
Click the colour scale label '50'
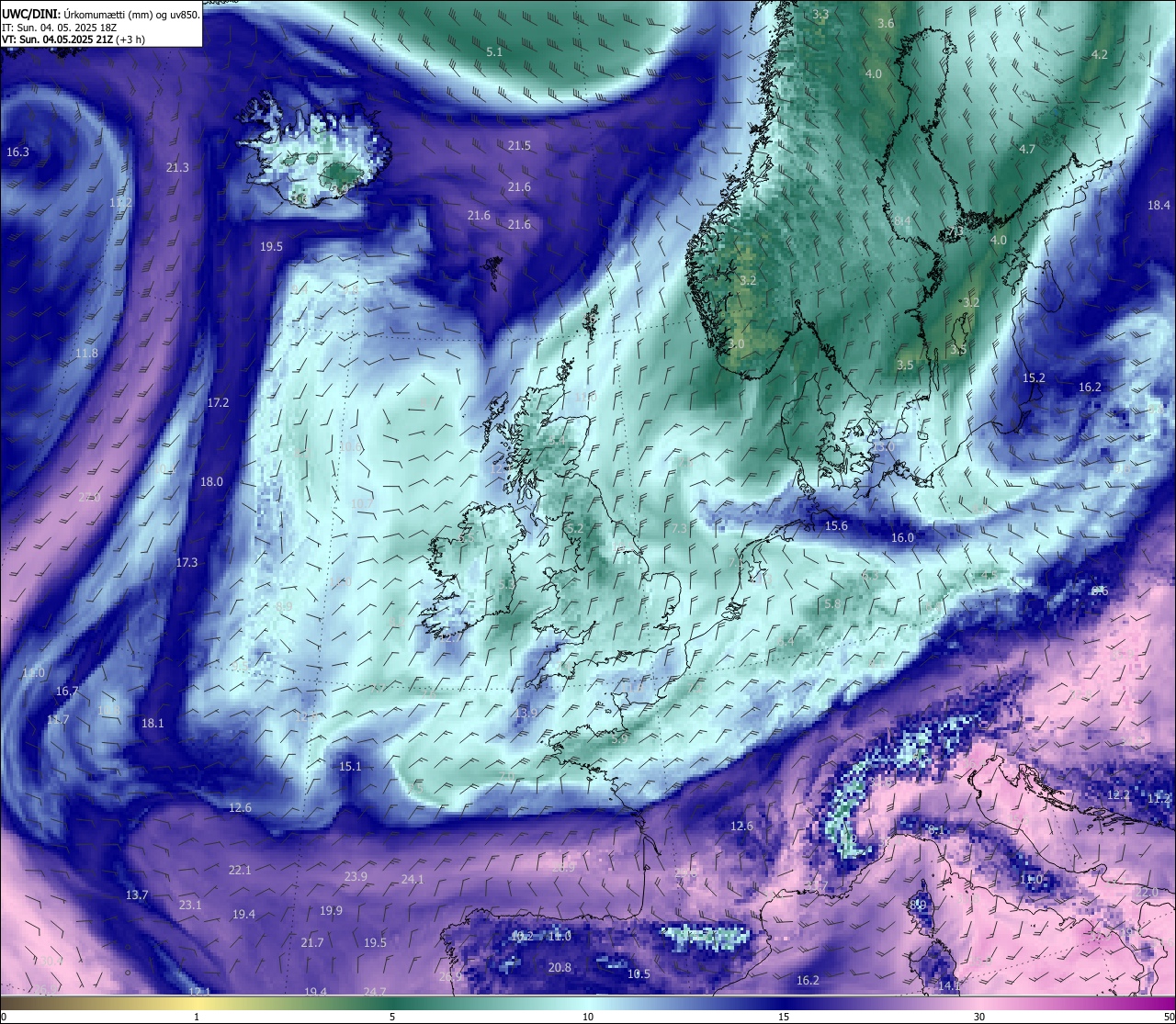[1168, 1017]
